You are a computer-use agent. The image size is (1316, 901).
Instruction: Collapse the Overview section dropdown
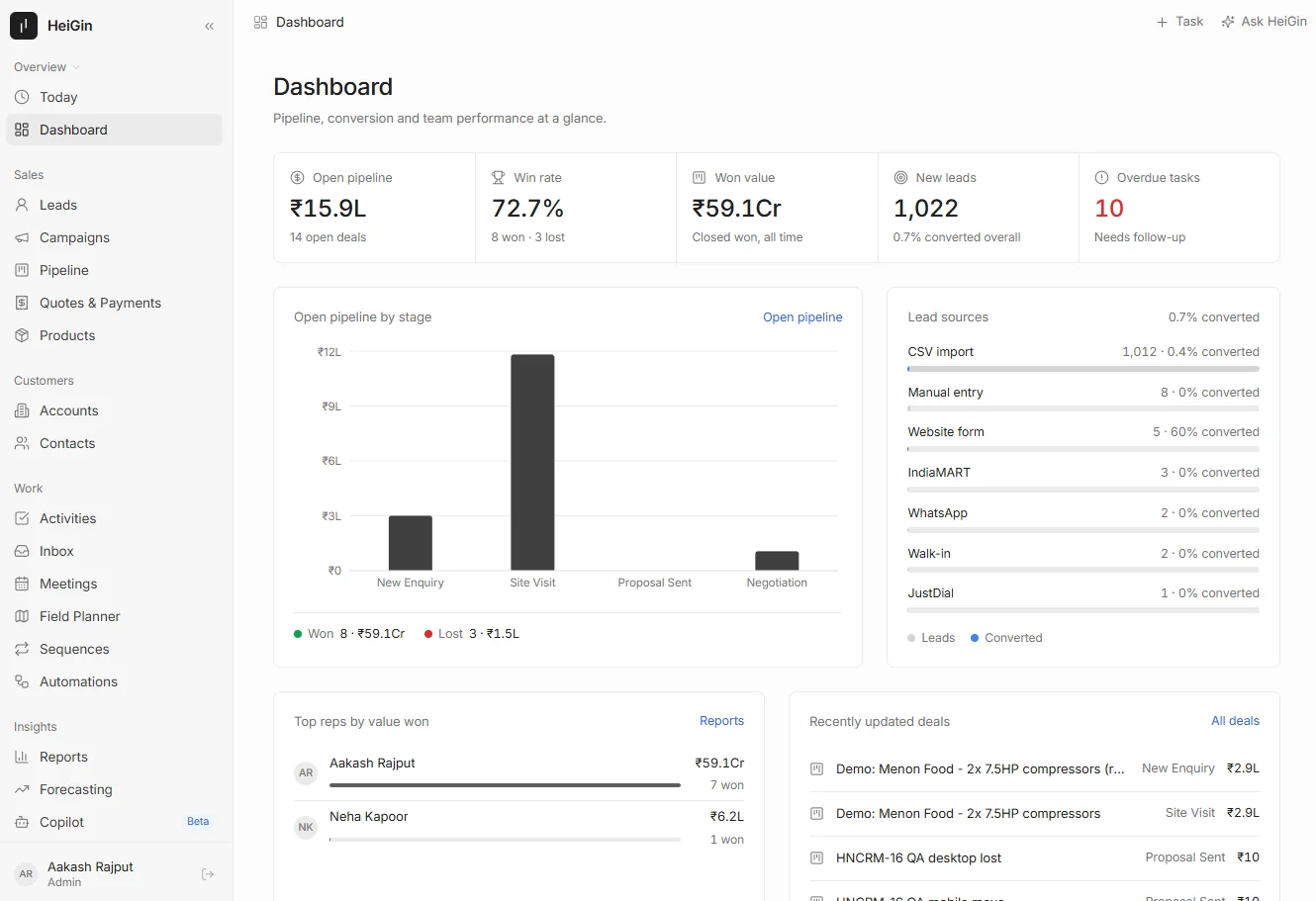pos(47,67)
